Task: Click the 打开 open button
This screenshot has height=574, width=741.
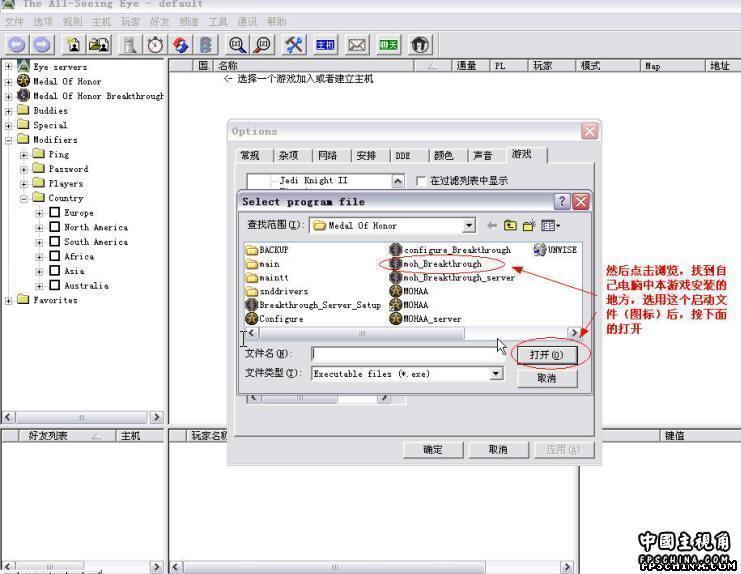Action: point(547,355)
